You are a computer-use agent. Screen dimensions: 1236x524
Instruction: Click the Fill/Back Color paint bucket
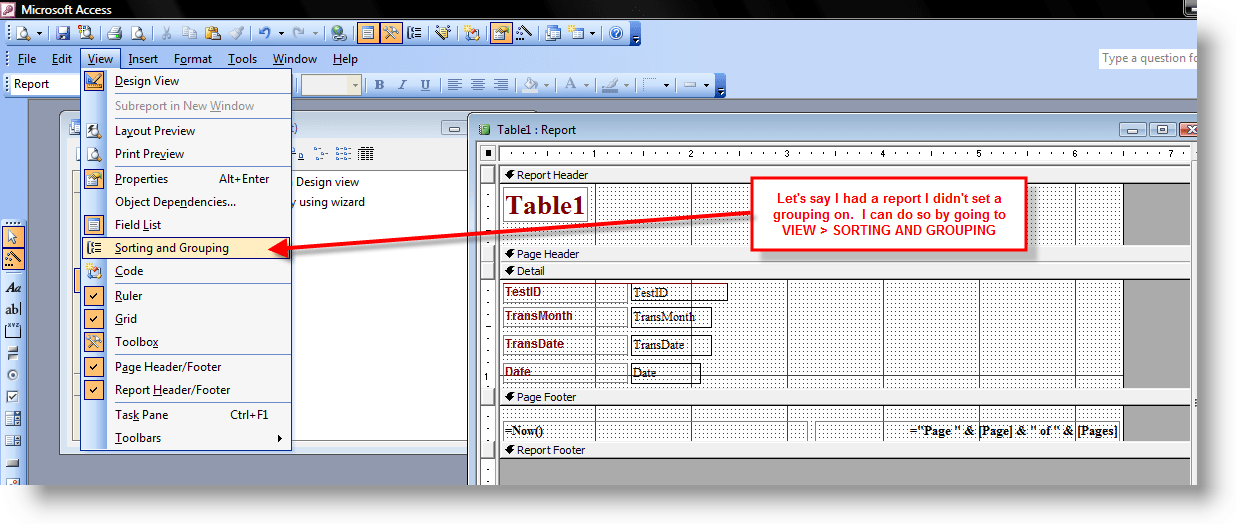pyautogui.click(x=531, y=85)
